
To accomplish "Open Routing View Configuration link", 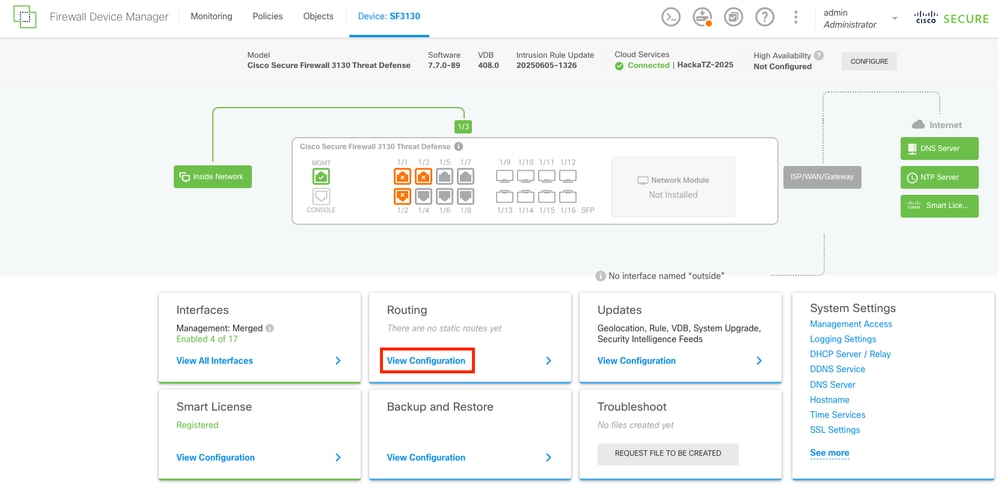I will tap(426, 360).
